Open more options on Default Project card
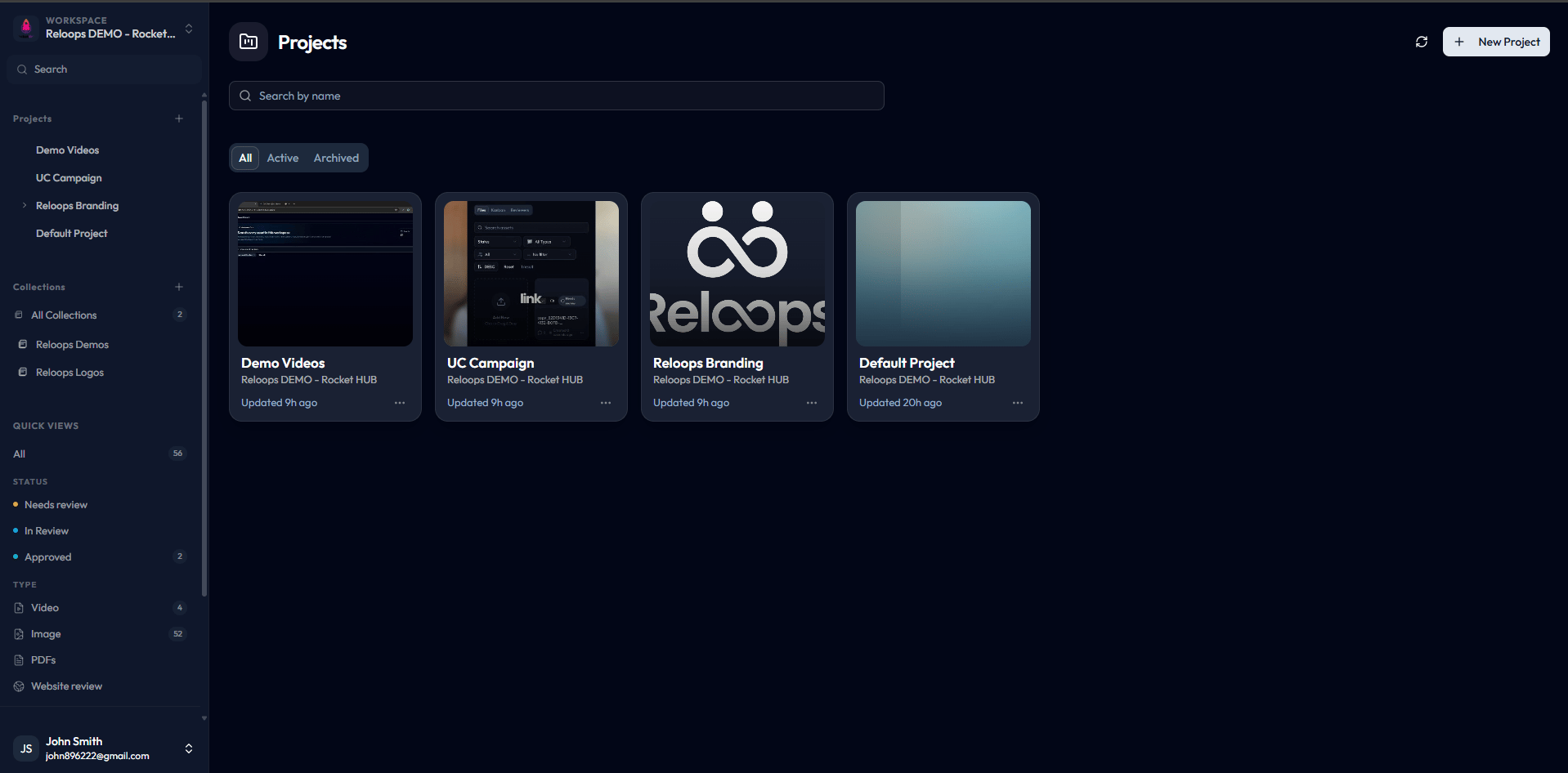 [1018, 403]
